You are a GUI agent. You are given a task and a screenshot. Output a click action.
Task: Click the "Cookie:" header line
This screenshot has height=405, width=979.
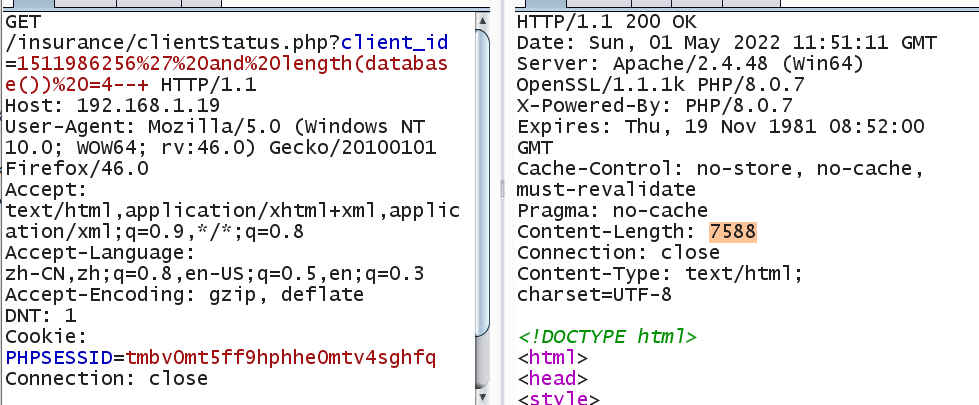[x=47, y=336]
